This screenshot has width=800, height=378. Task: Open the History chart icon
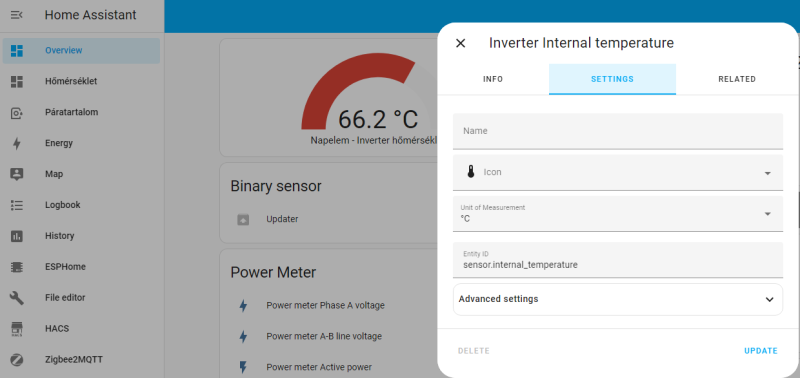(x=17, y=236)
